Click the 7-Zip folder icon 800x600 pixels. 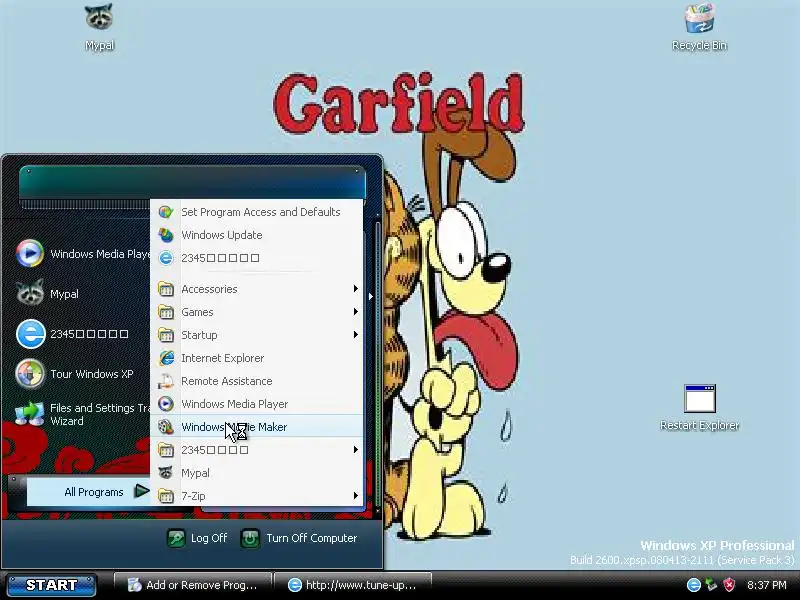click(166, 495)
